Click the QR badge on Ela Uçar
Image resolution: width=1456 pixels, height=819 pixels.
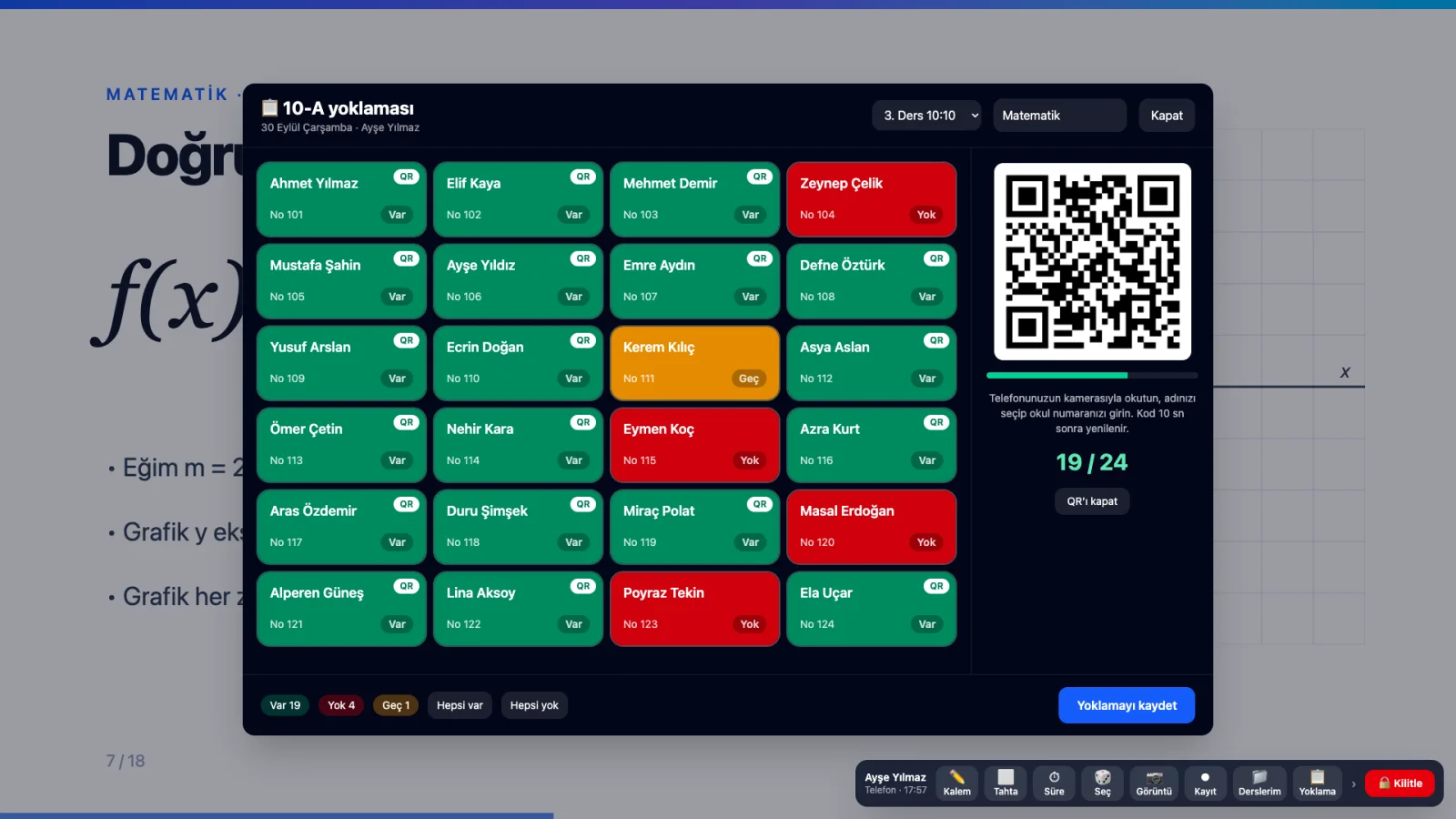click(935, 586)
